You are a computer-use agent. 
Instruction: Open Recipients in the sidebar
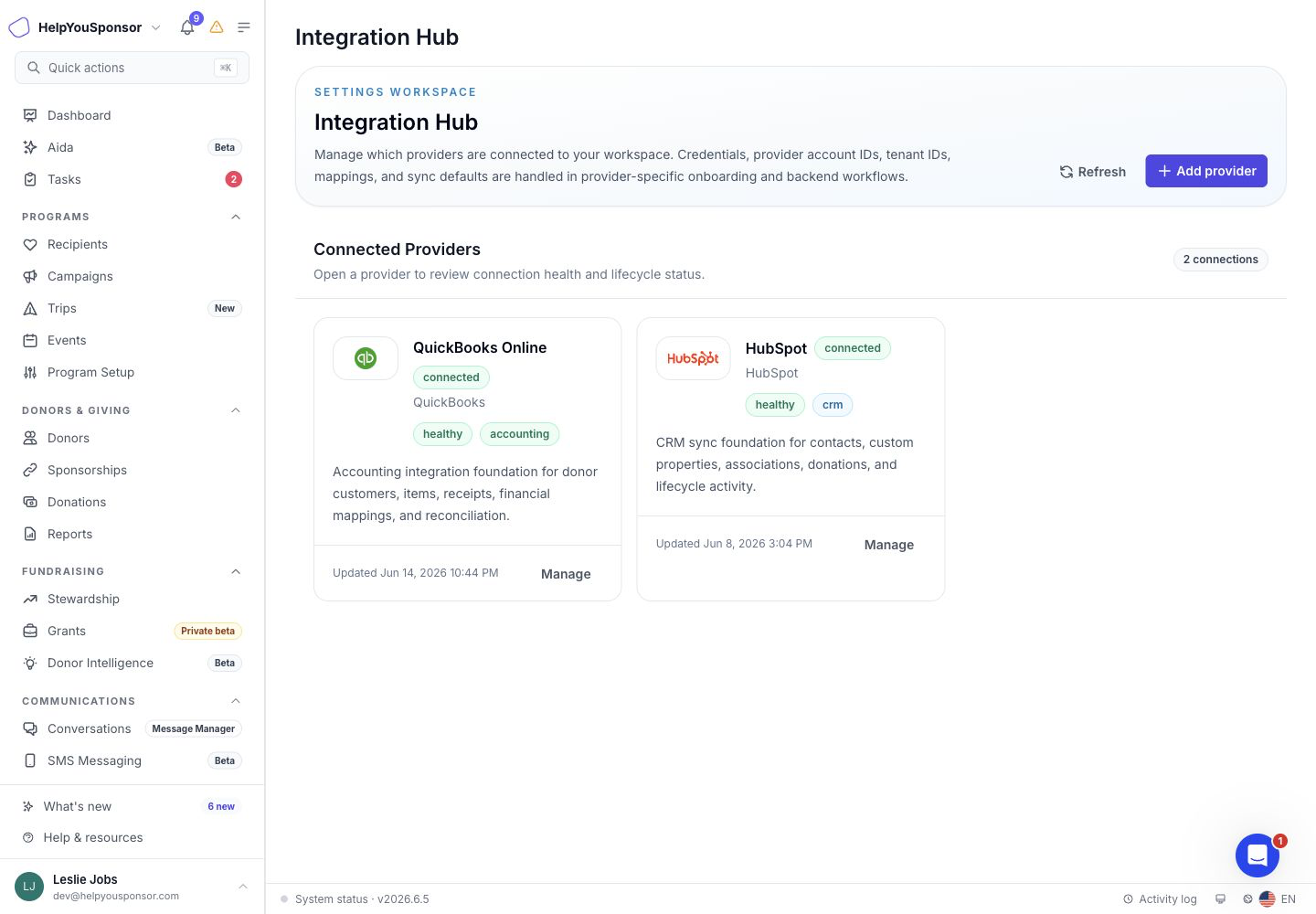pos(132,244)
